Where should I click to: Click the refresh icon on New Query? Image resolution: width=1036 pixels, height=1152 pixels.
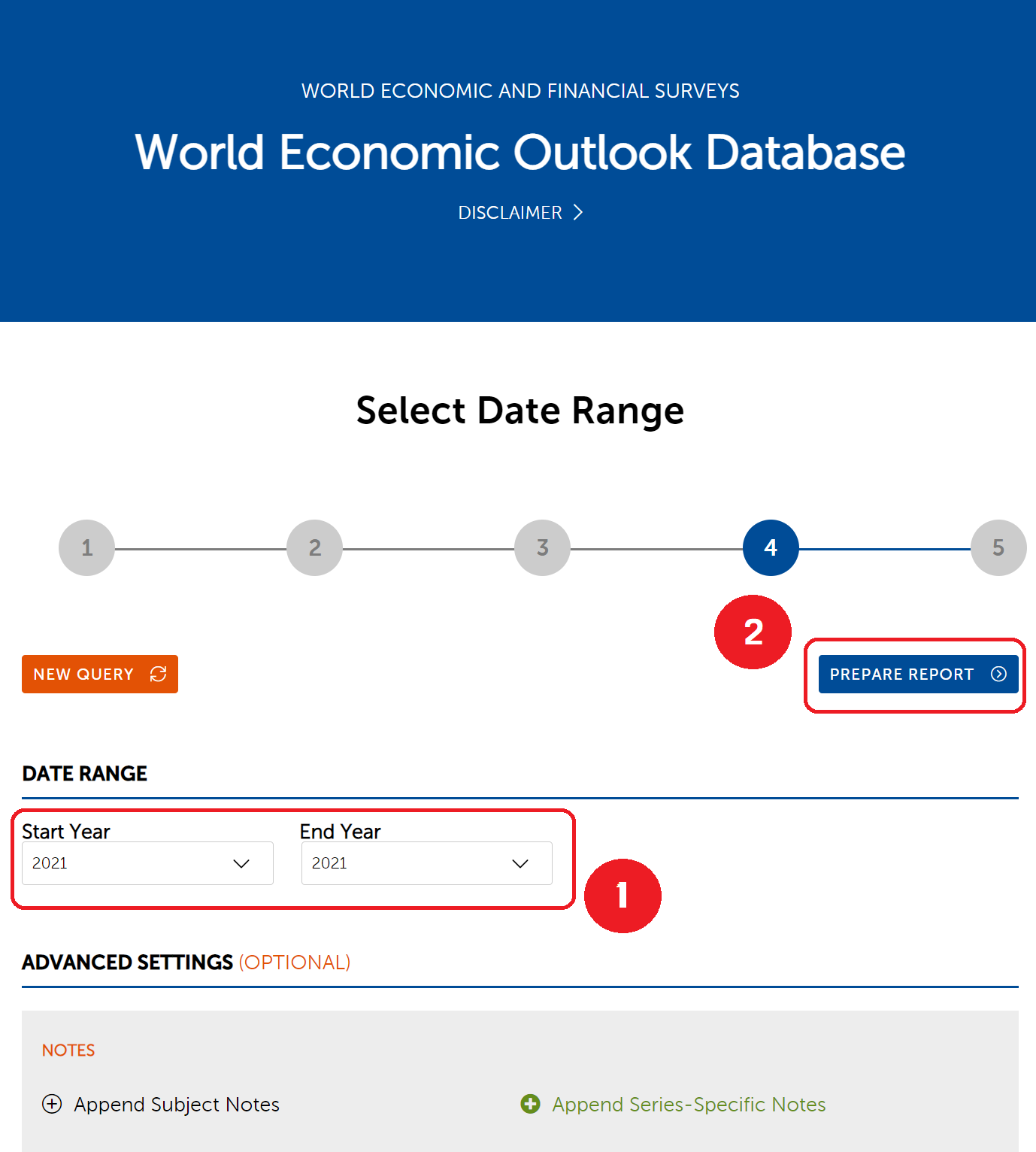[x=158, y=674]
